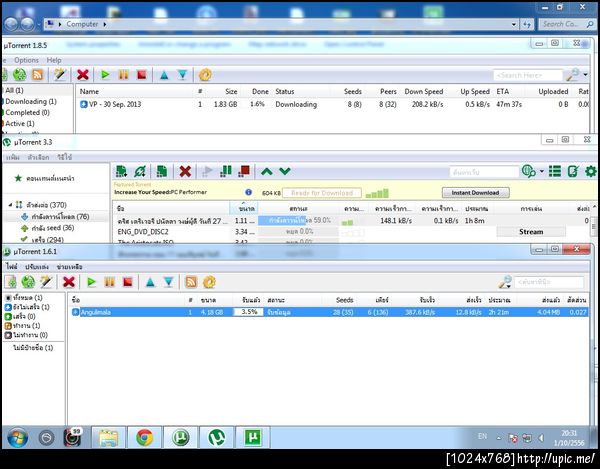
Task: Click the RSS feed icon in uTorrent 1.8.5 toolbar
Action: [x=37, y=75]
